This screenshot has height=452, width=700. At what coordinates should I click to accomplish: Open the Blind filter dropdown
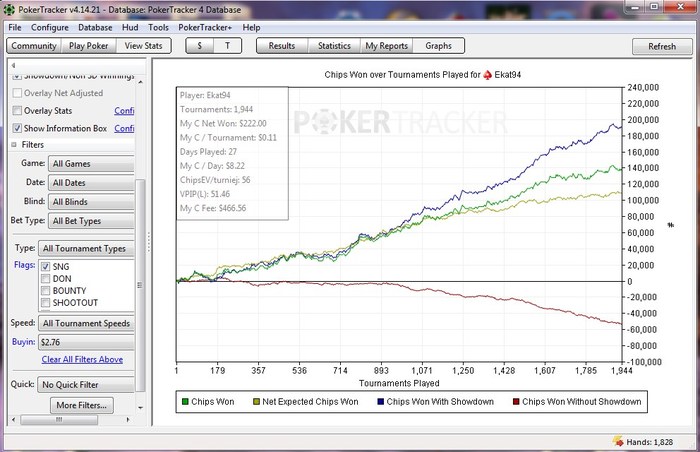pyautogui.click(x=91, y=202)
